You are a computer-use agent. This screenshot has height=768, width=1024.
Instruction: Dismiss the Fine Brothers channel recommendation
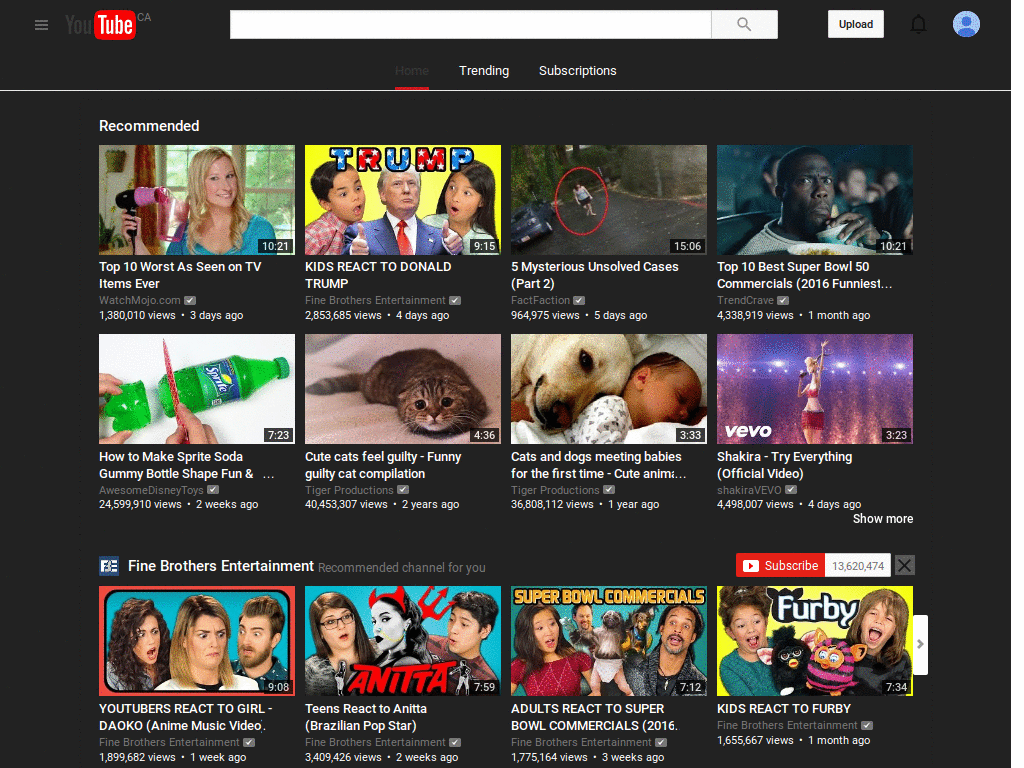click(904, 565)
